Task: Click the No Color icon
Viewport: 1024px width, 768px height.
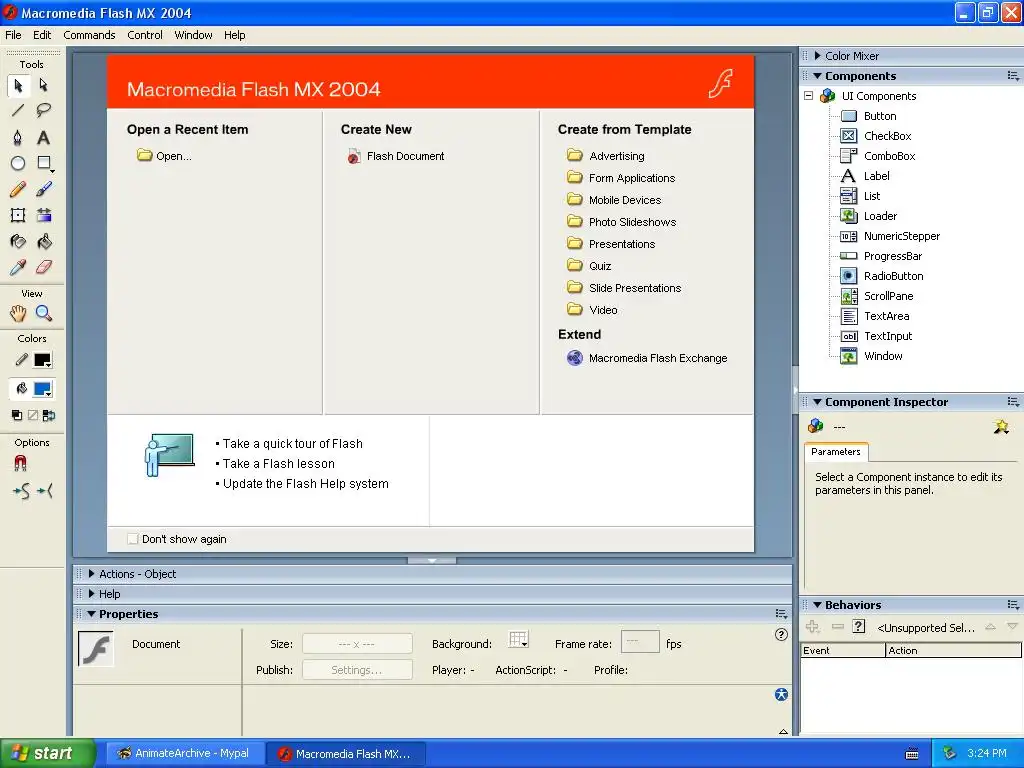Action: coord(33,415)
